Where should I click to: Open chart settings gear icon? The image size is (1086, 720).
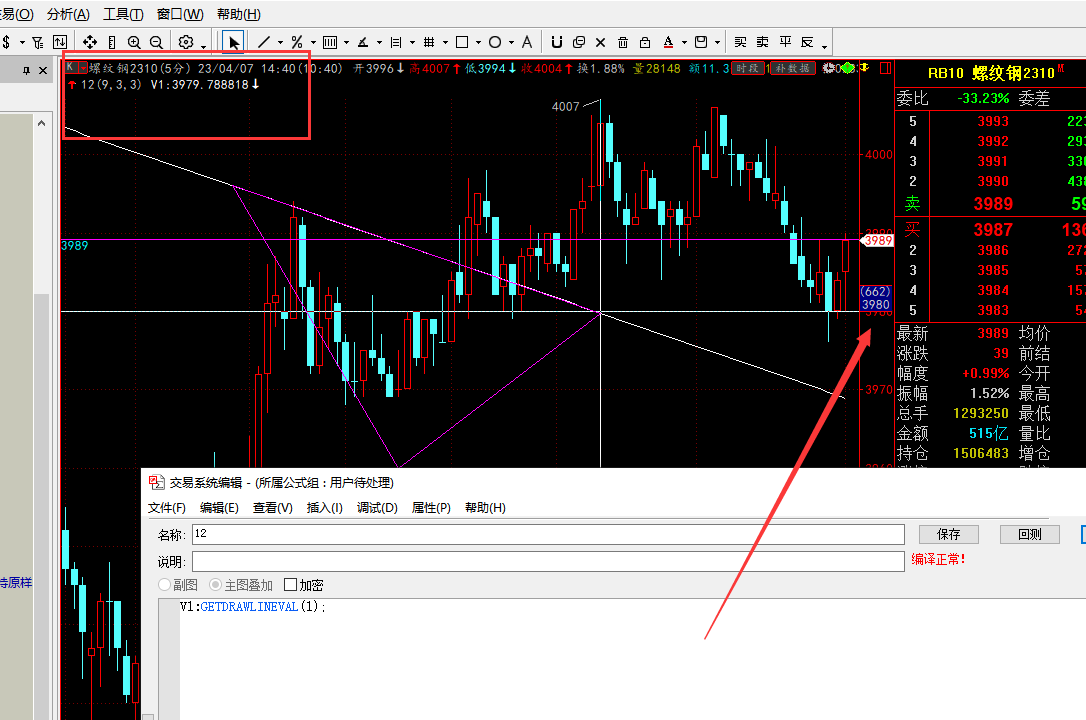(x=186, y=42)
